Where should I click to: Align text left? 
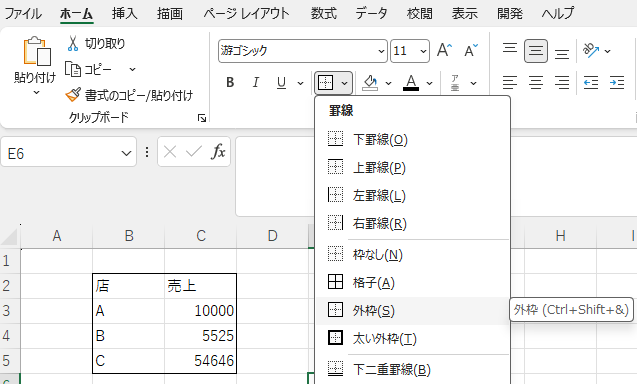tap(510, 83)
